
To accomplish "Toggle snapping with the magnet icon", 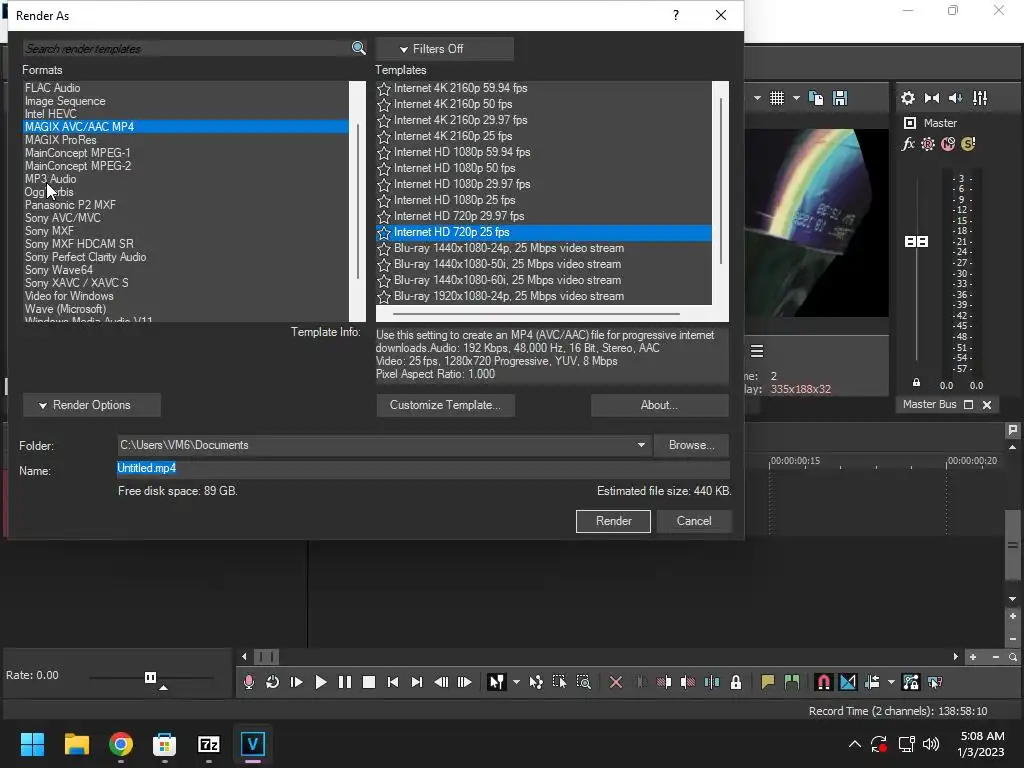I will click(x=824, y=682).
